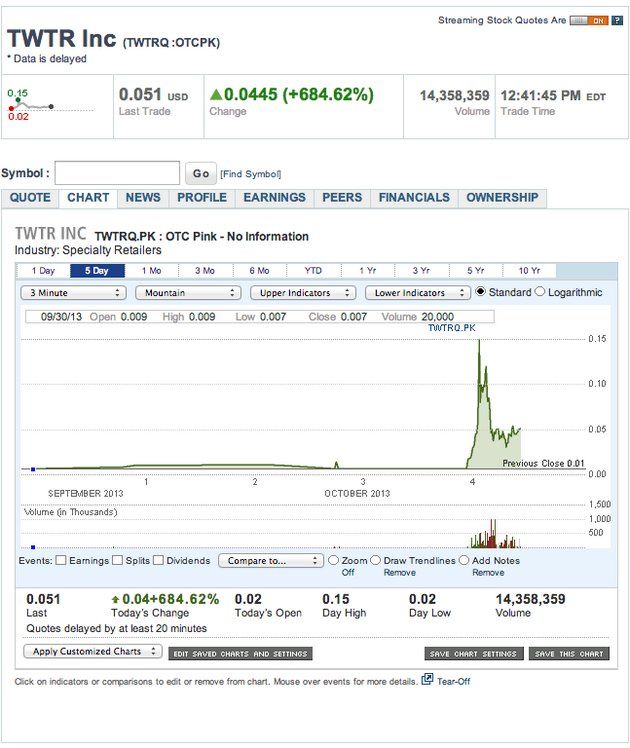The height and width of the screenshot is (748, 630).
Task: Click Edit Saved Charts and Settings button
Action: [x=240, y=654]
